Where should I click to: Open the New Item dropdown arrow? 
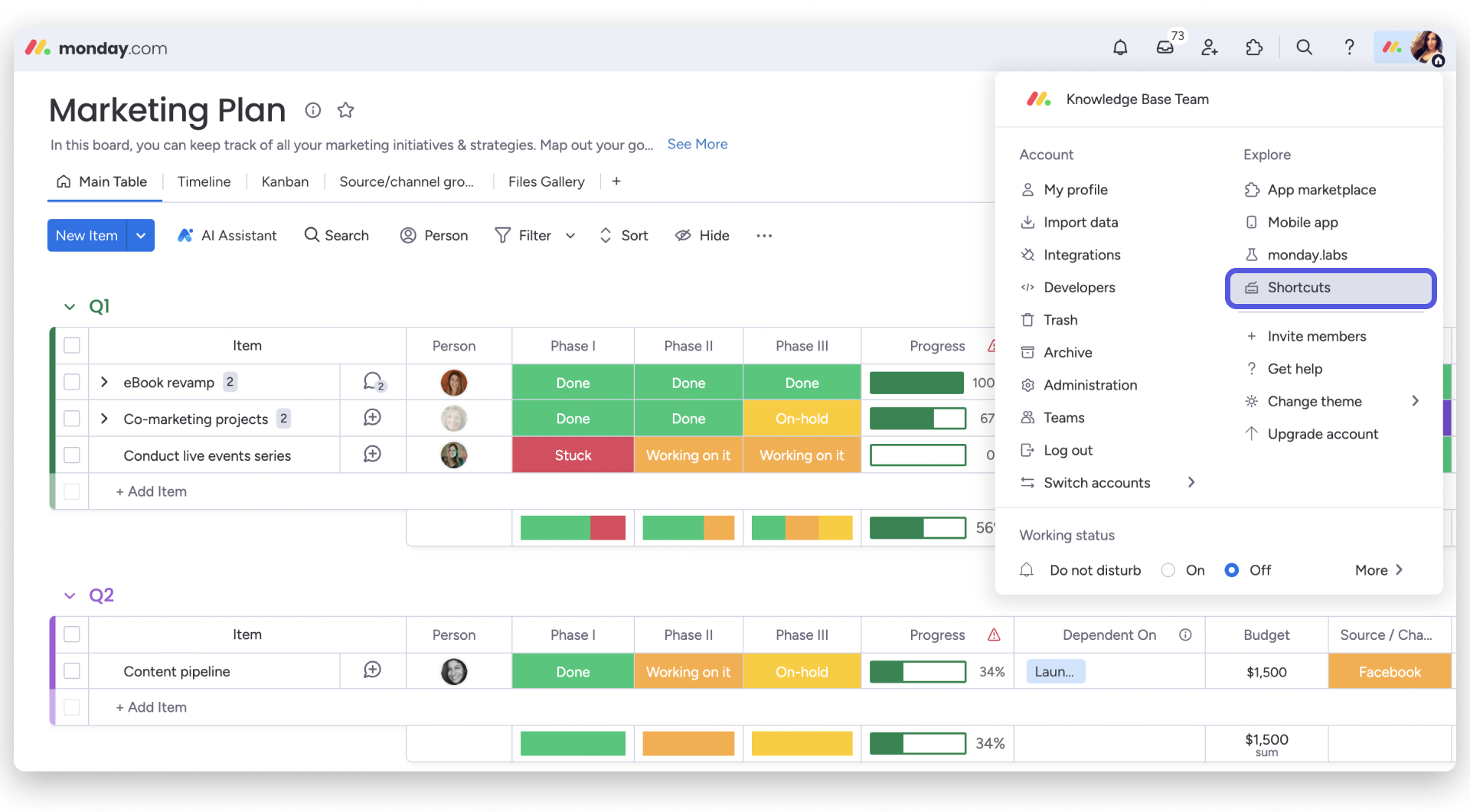(x=141, y=236)
